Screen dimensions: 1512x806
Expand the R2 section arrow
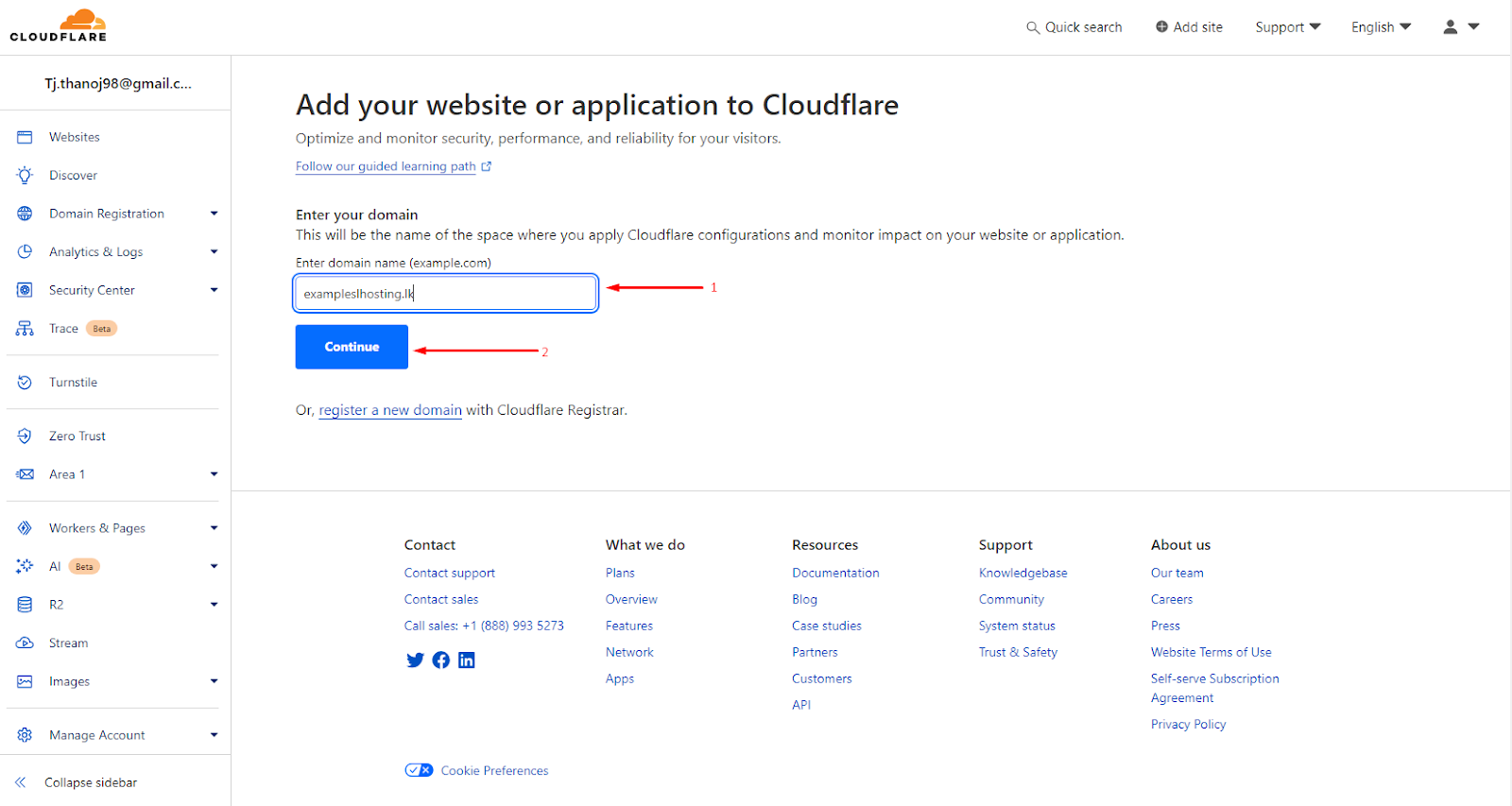click(214, 605)
